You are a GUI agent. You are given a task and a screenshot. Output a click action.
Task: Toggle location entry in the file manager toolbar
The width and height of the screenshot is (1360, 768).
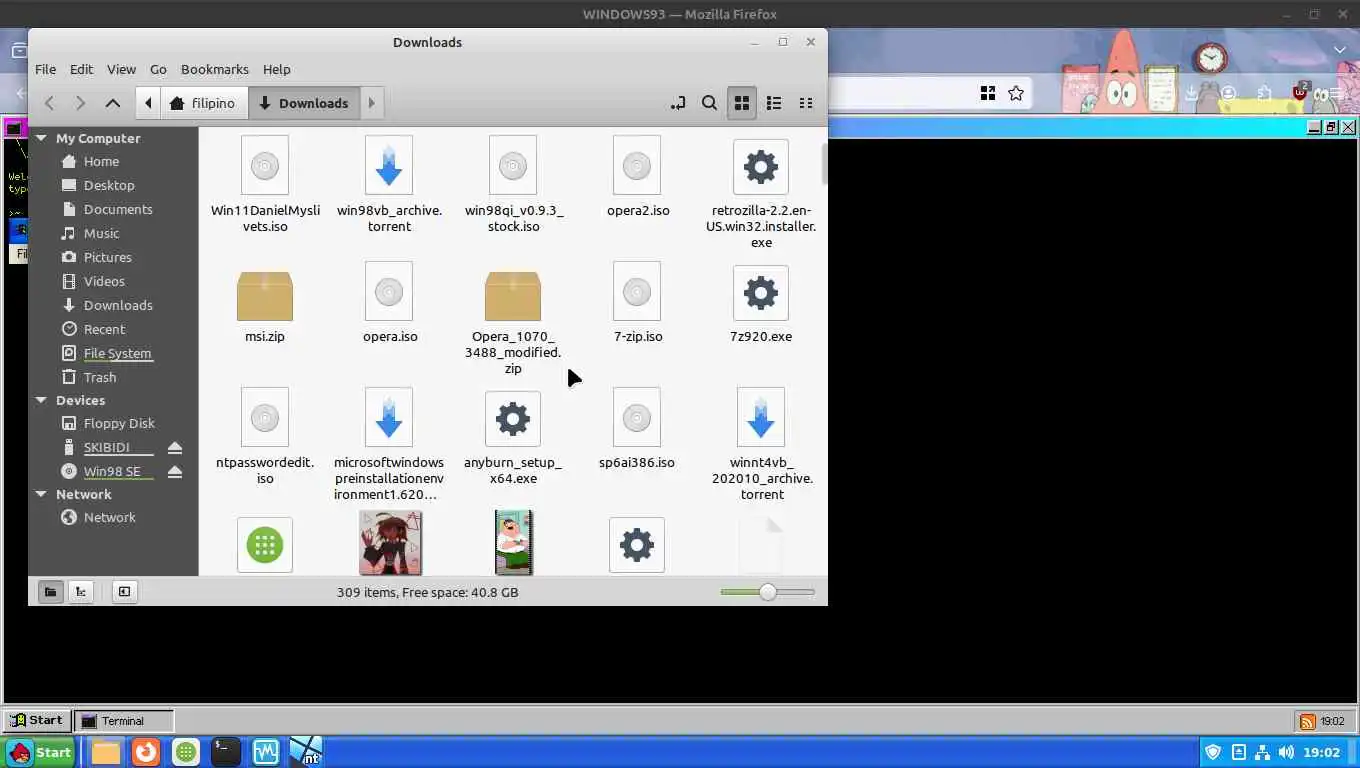(x=678, y=103)
